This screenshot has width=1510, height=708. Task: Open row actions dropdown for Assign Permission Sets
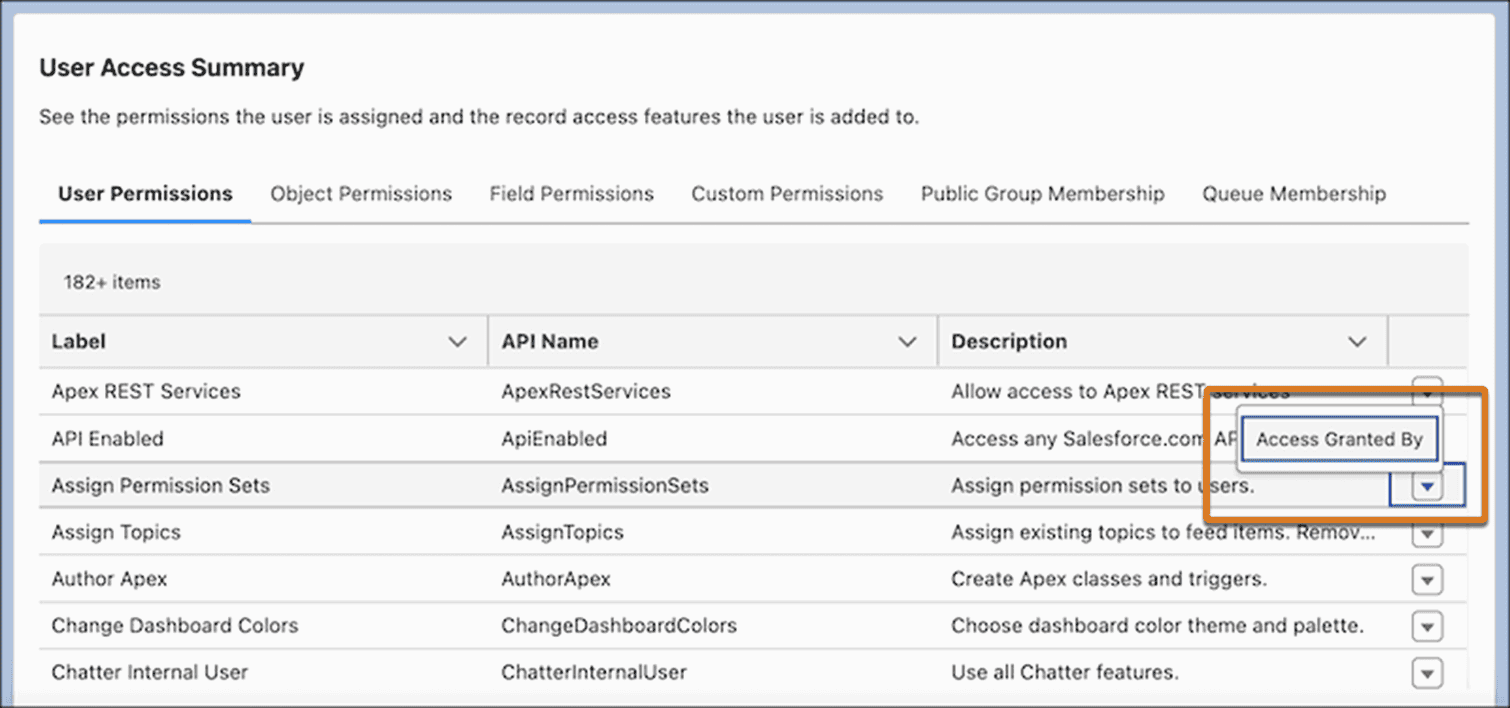[1428, 486]
